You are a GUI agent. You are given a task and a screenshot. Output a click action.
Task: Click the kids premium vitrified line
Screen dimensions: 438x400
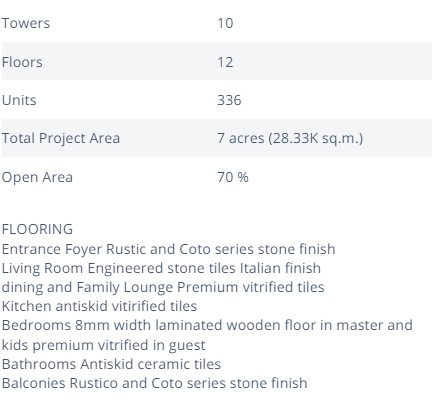coord(103,345)
